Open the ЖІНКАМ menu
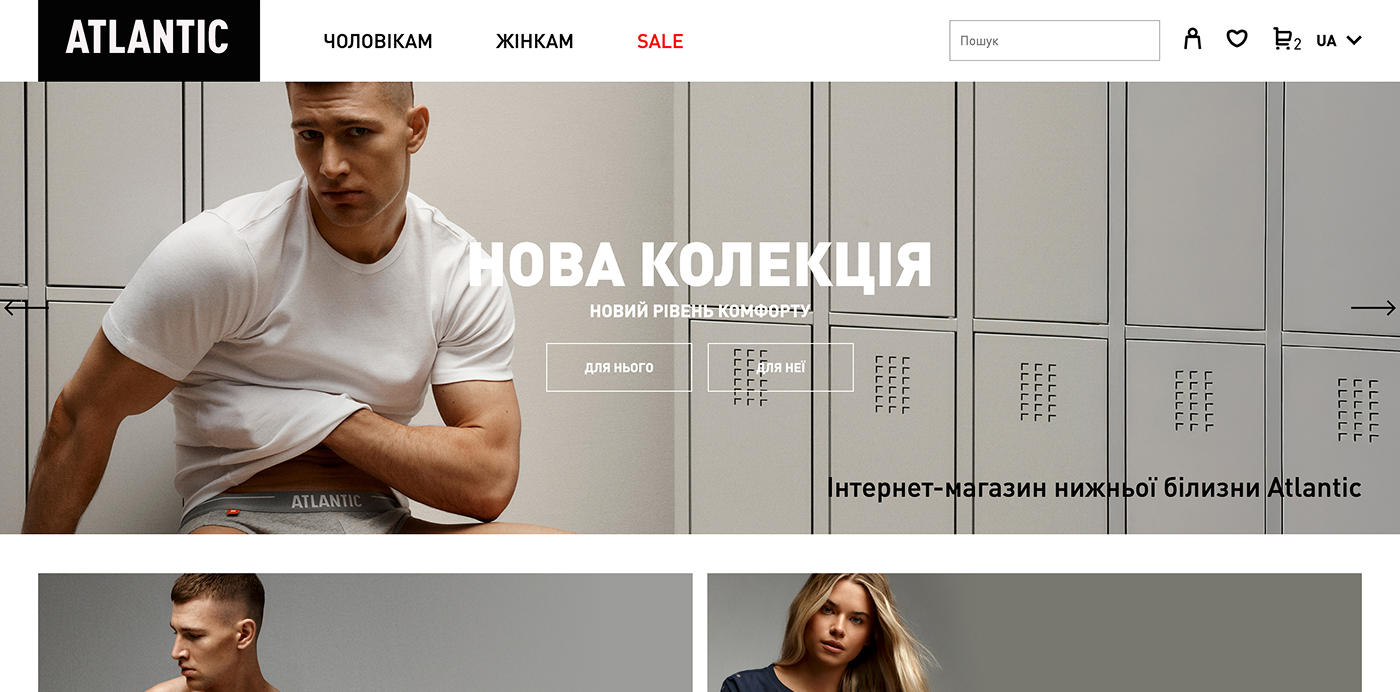 coord(535,41)
